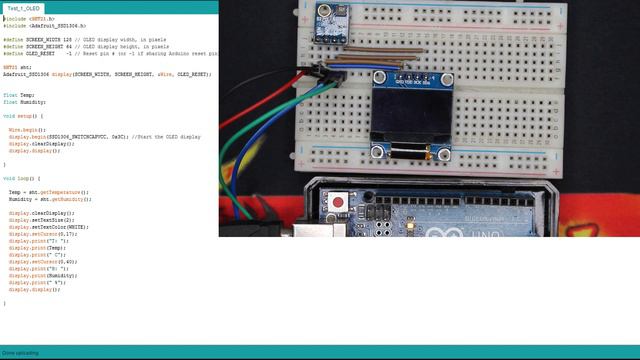This screenshot has width=640, height=360.
Task: Click the '#define OLED_RESET -1' line
Action: (x=110, y=53)
